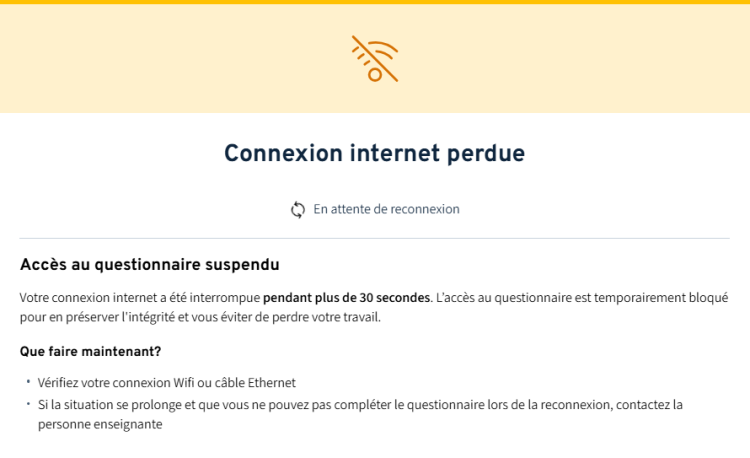Viewport: 750px width, 458px height.
Task: Click the "personne enseignante" text
Action: coord(100,424)
